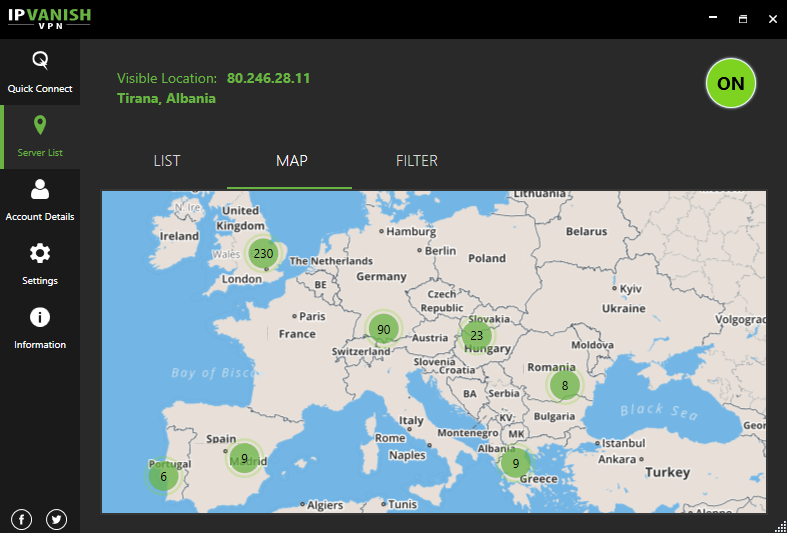Maximize the IPVanish window

tap(743, 19)
